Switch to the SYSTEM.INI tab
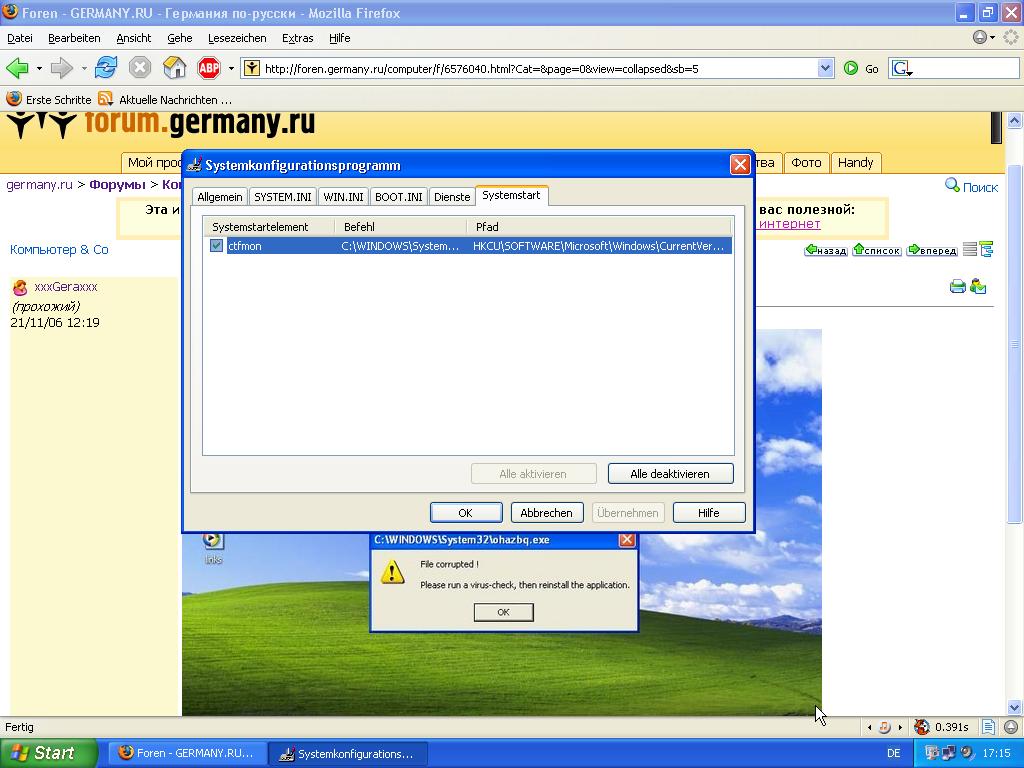The image size is (1024, 768). point(283,197)
